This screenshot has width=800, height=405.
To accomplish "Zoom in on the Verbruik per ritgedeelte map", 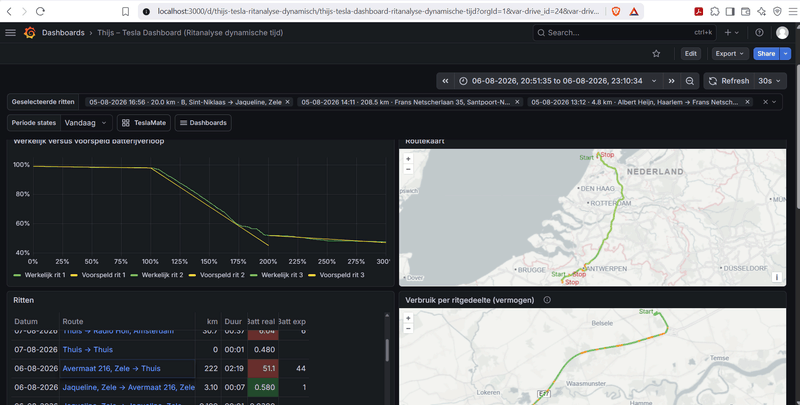I will pyautogui.click(x=408, y=318).
